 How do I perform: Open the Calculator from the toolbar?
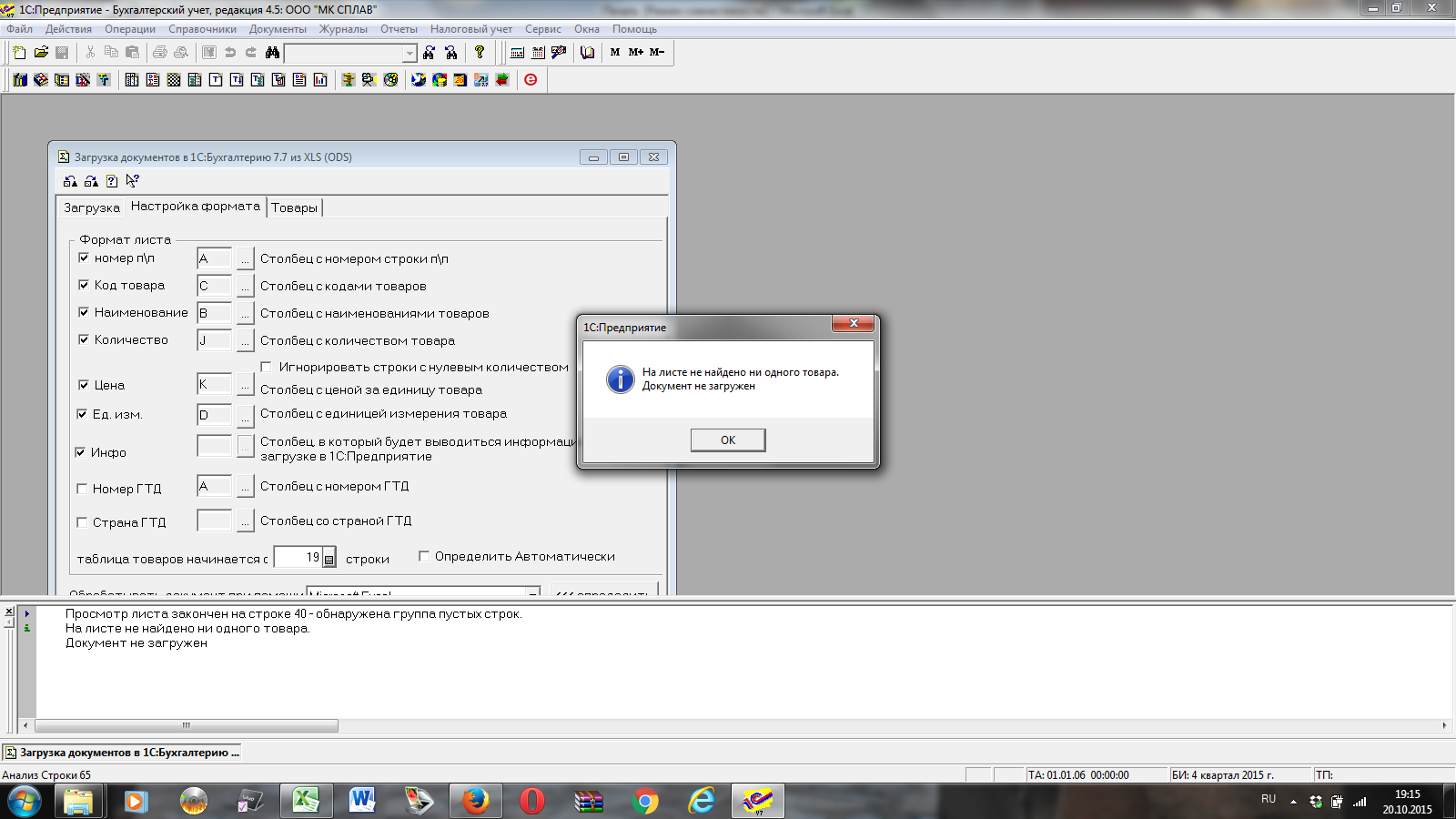pyautogui.click(x=517, y=53)
